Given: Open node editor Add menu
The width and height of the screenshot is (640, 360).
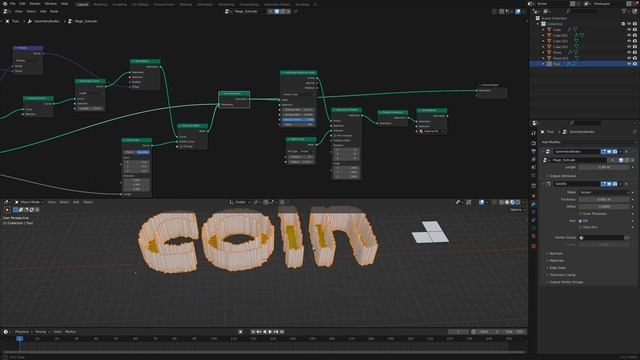Looking at the screenshot, I should point(43,11).
